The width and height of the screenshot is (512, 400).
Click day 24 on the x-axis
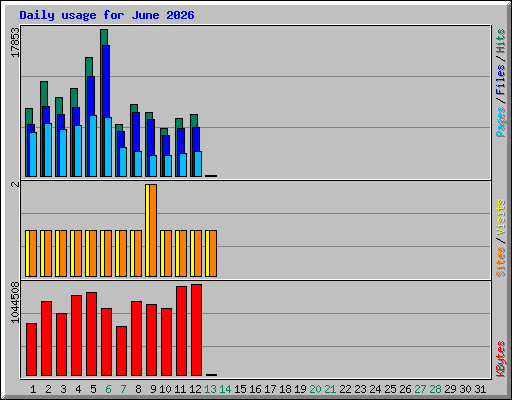[375, 389]
